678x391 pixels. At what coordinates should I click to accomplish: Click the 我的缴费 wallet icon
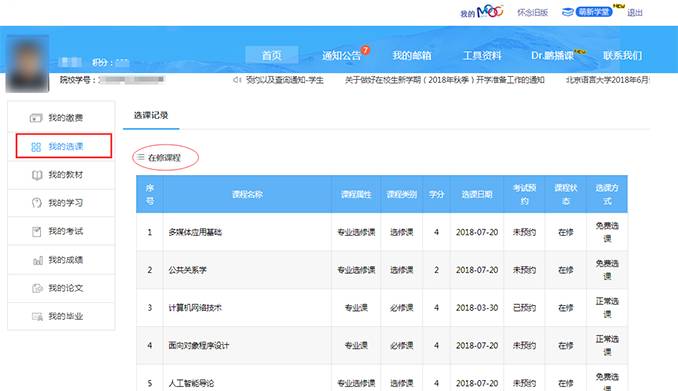36,118
